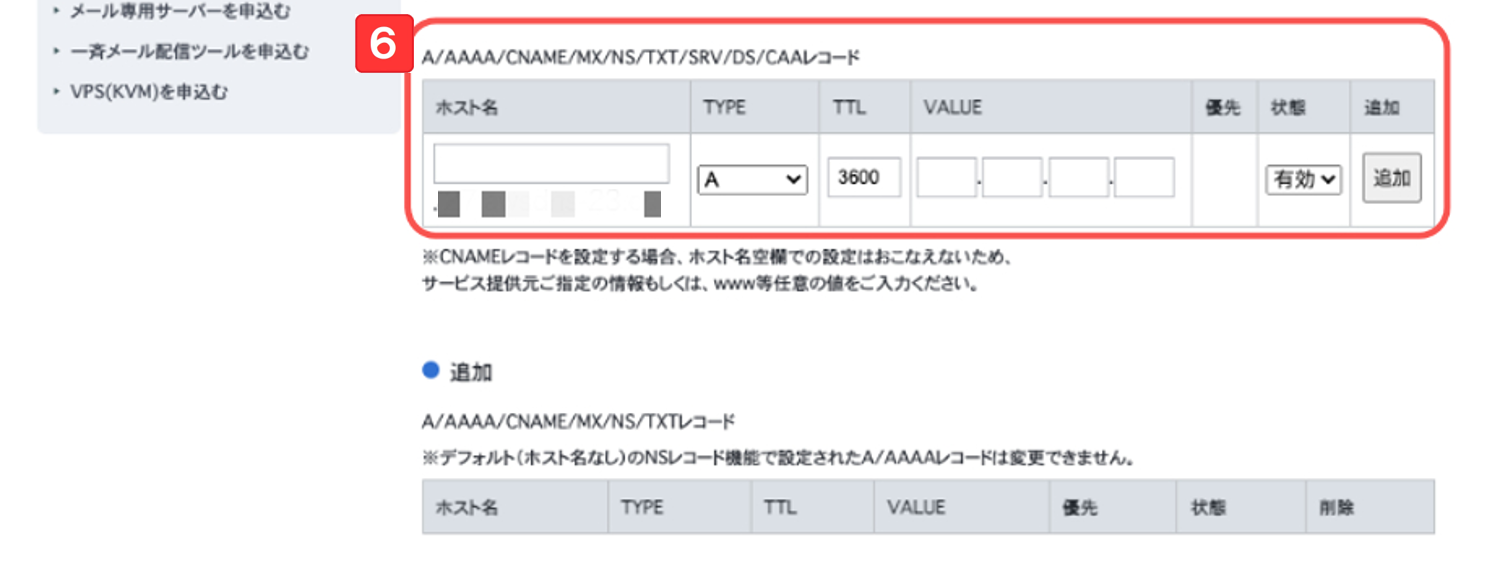The image size is (1500, 561).
Task: Open 一斉メール配信ツールを申込む link
Action: coord(189,51)
